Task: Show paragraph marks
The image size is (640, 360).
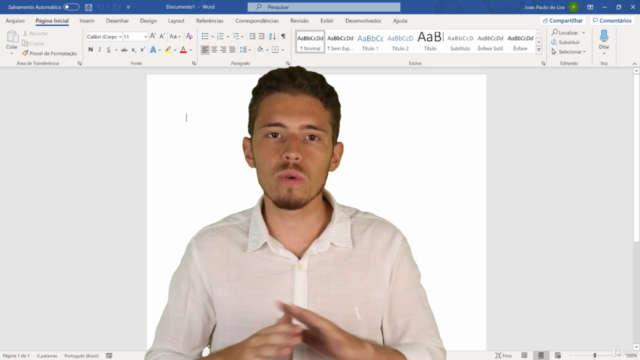Action: (283, 36)
